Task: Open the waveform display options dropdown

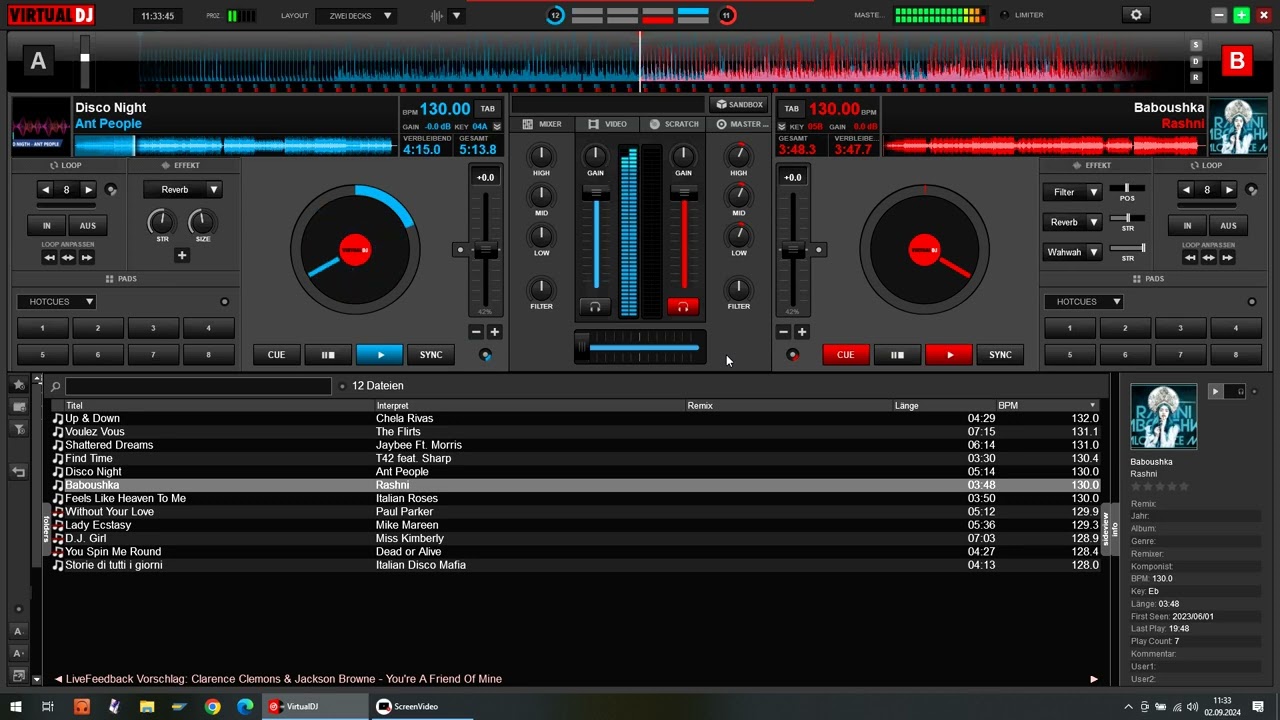Action: click(456, 16)
